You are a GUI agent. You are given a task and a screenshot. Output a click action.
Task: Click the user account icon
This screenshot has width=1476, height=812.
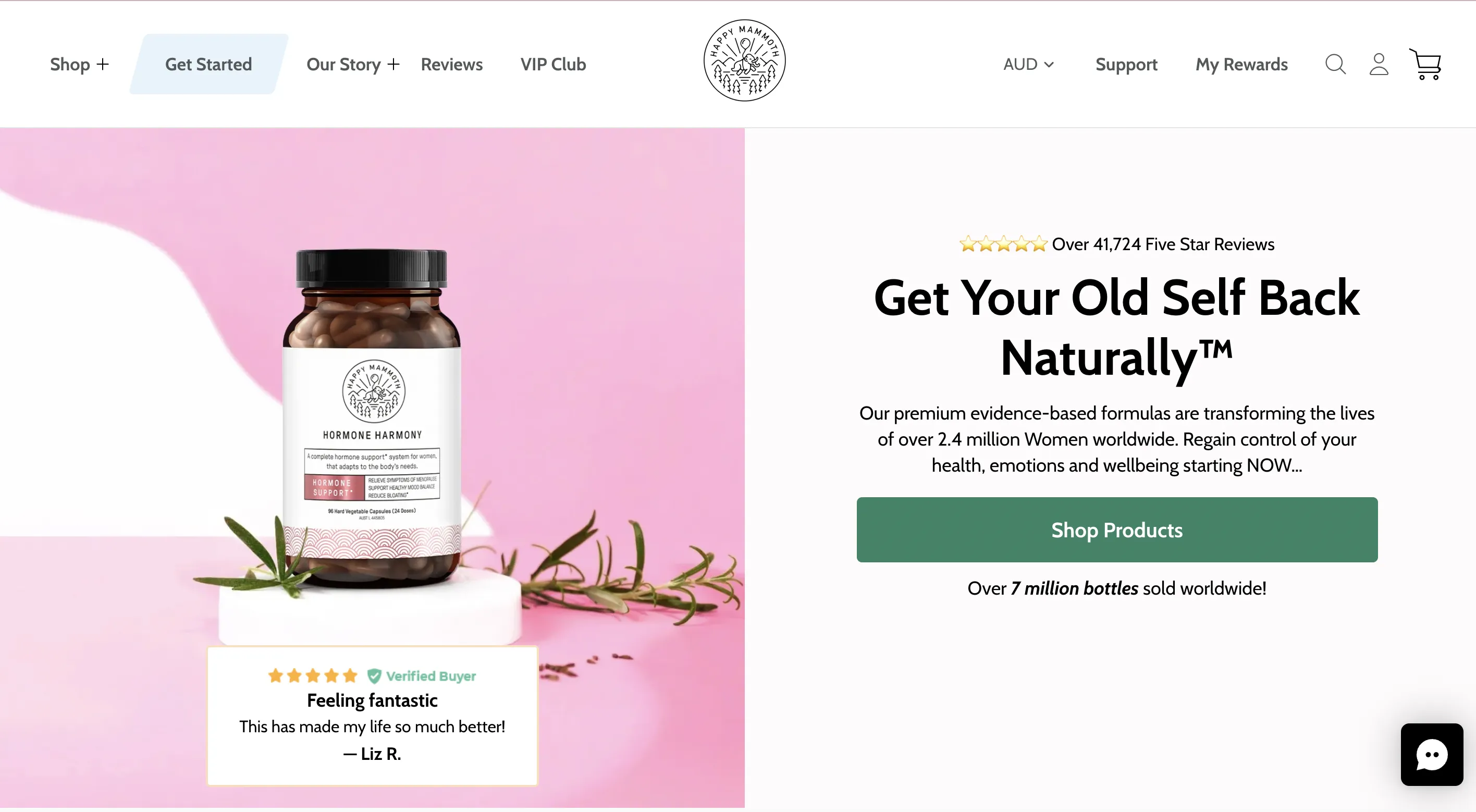[x=1379, y=64]
